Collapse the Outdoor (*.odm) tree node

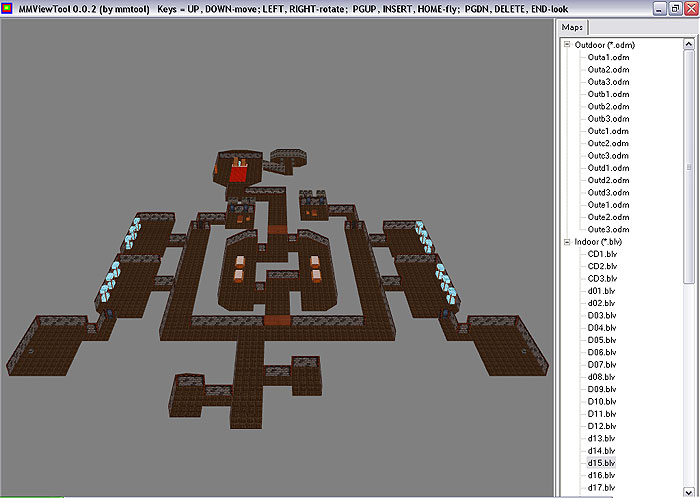pos(567,44)
